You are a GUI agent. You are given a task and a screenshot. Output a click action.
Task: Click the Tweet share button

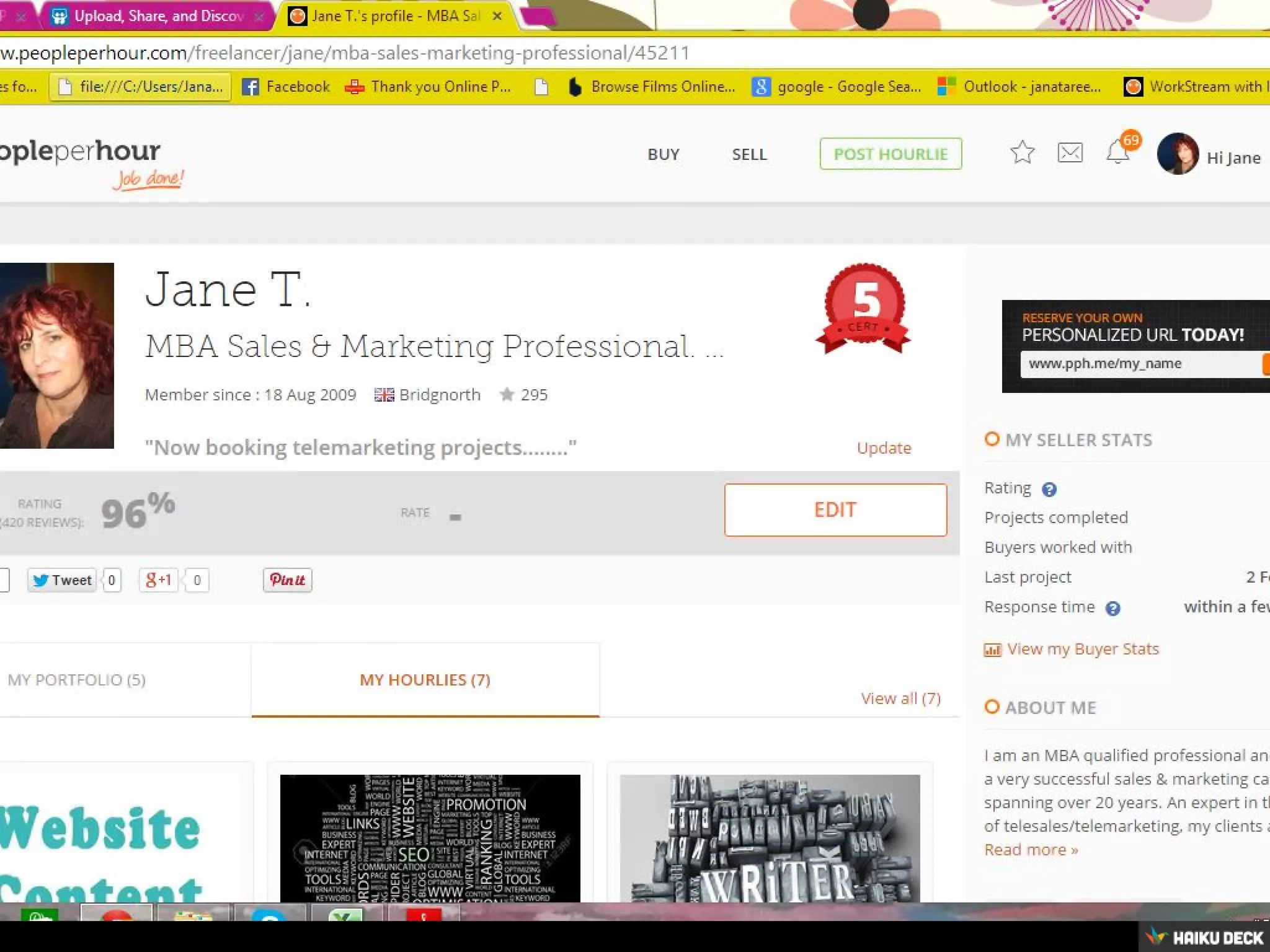[62, 580]
